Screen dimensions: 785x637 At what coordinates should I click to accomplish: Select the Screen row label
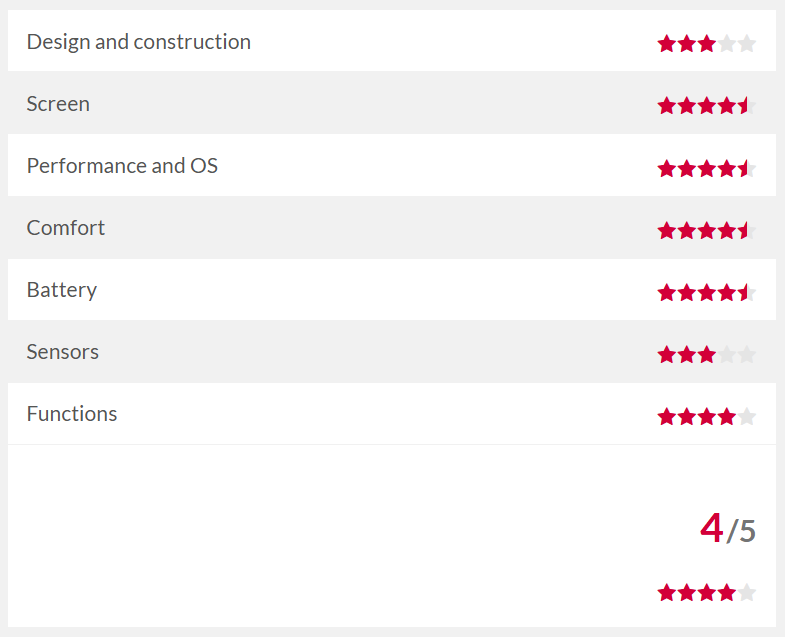tap(58, 104)
